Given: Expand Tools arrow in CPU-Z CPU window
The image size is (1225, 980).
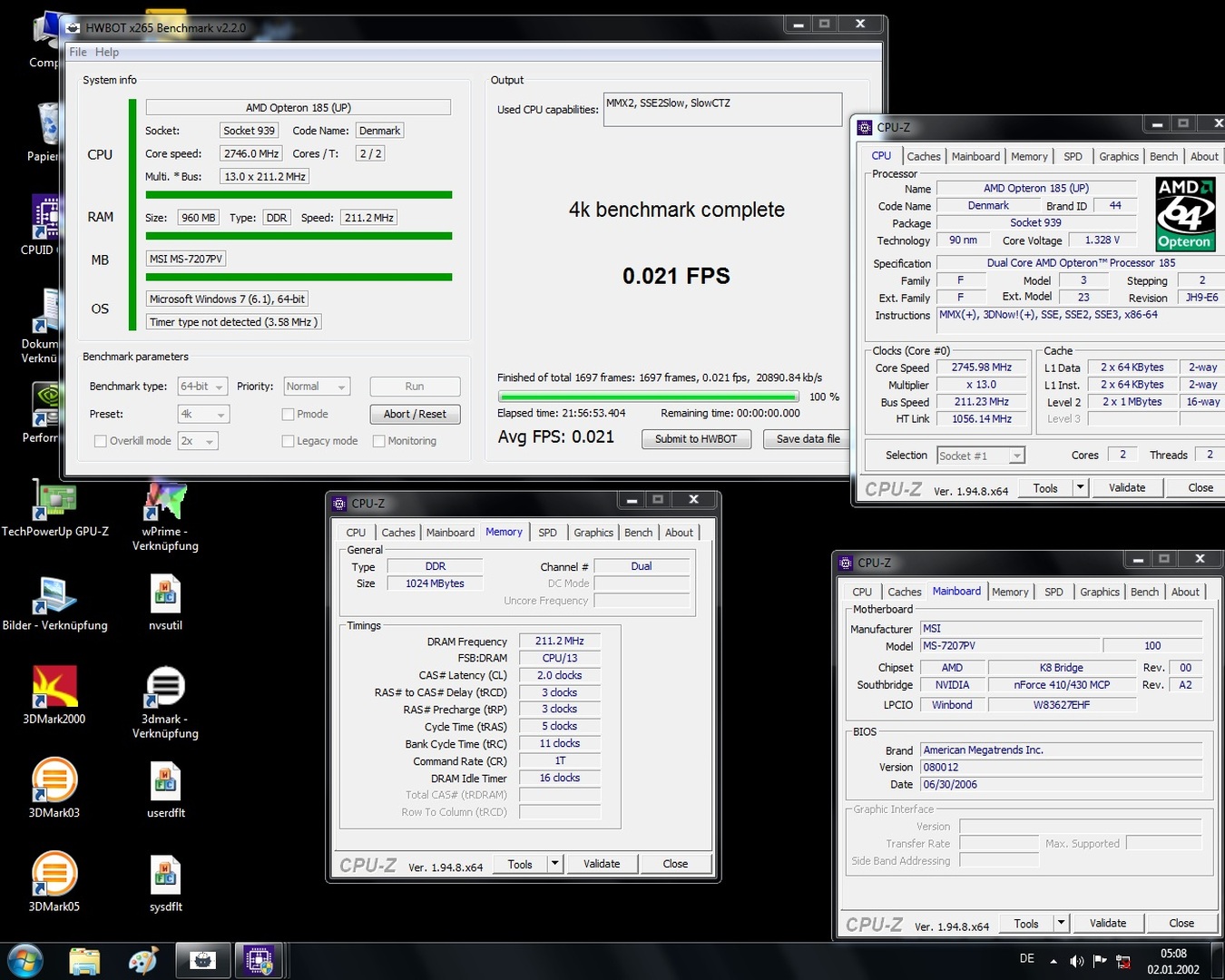Looking at the screenshot, I should pyautogui.click(x=1080, y=487).
